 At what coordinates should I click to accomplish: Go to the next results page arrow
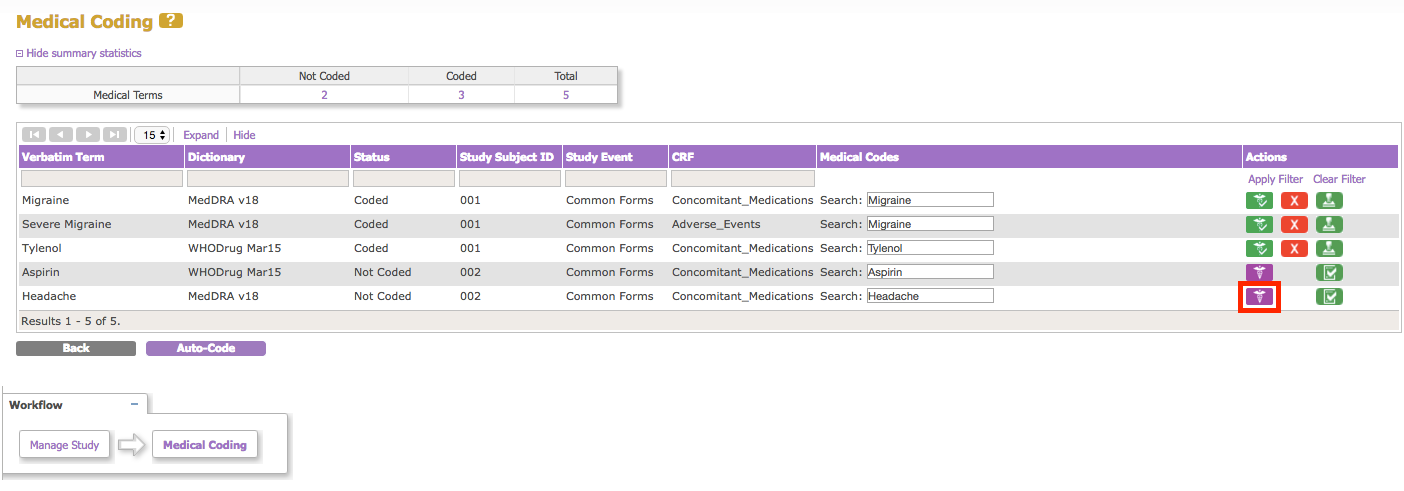tap(88, 135)
